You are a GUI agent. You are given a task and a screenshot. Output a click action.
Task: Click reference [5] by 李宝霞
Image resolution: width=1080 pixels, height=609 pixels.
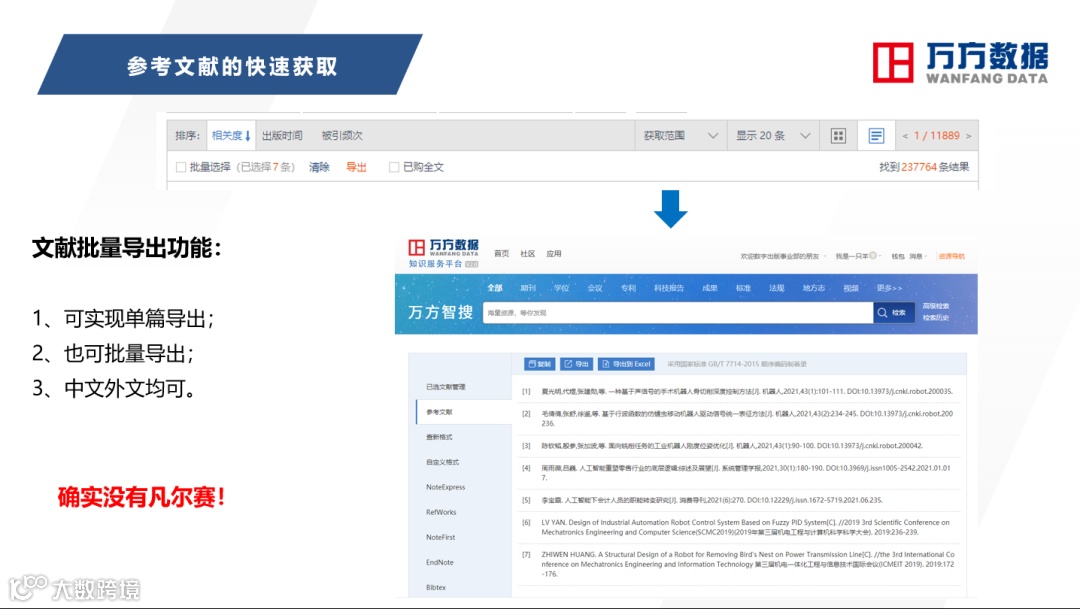click(x=712, y=500)
